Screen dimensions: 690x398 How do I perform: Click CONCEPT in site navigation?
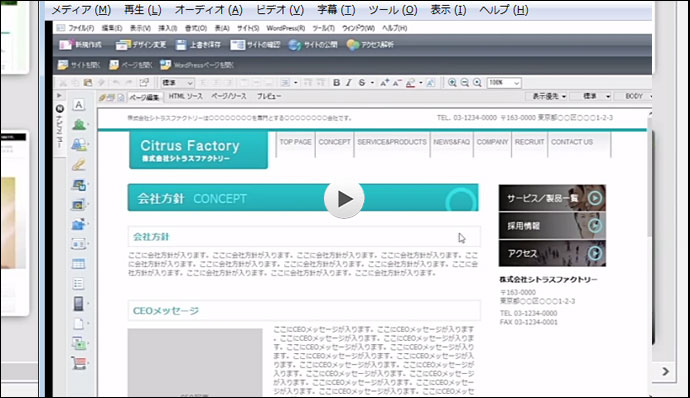point(334,142)
